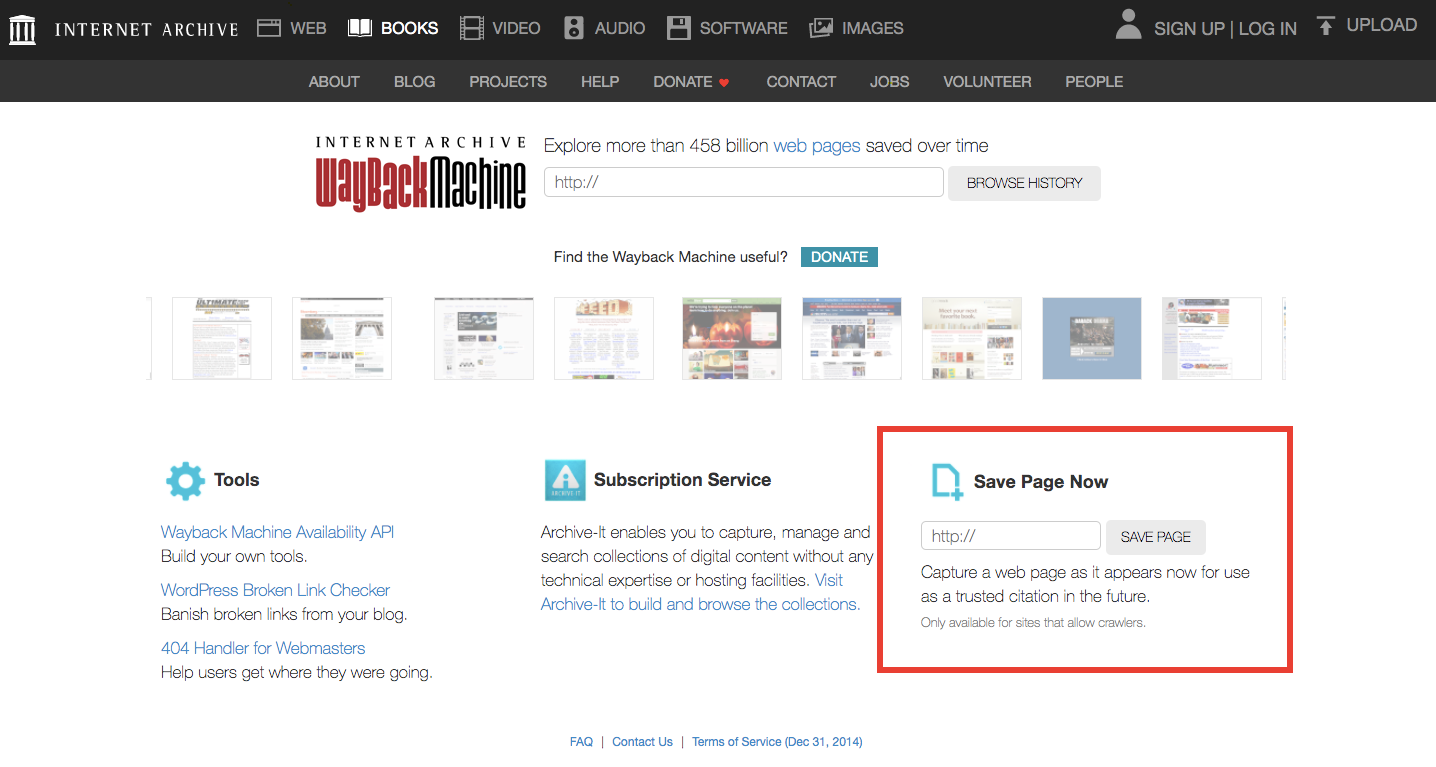1436x767 pixels.
Task: Follow the 'web pages' link
Action: [x=817, y=146]
